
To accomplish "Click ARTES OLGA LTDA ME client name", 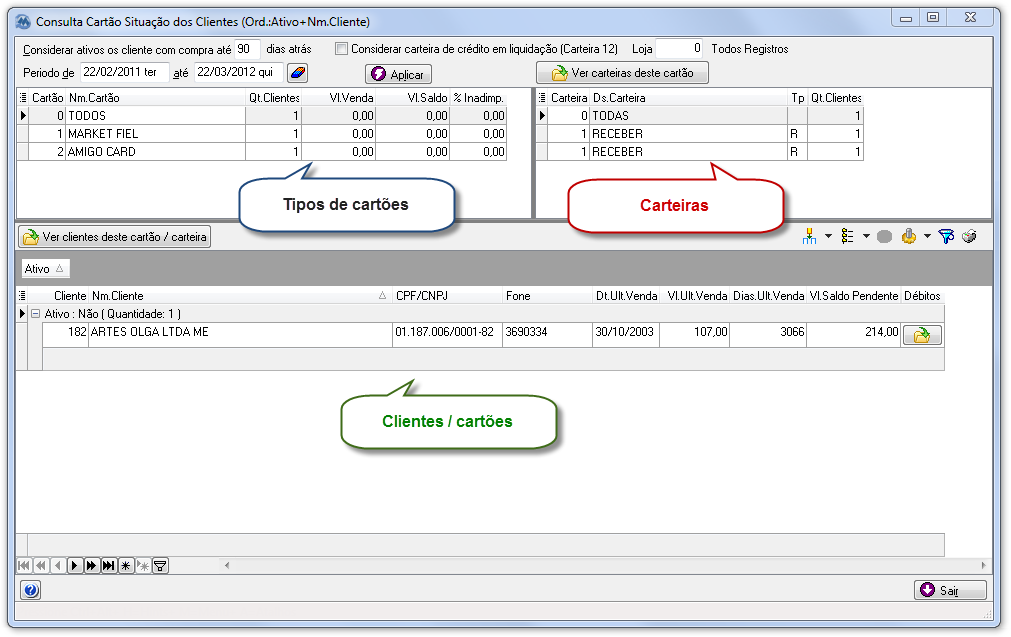I will (150, 332).
